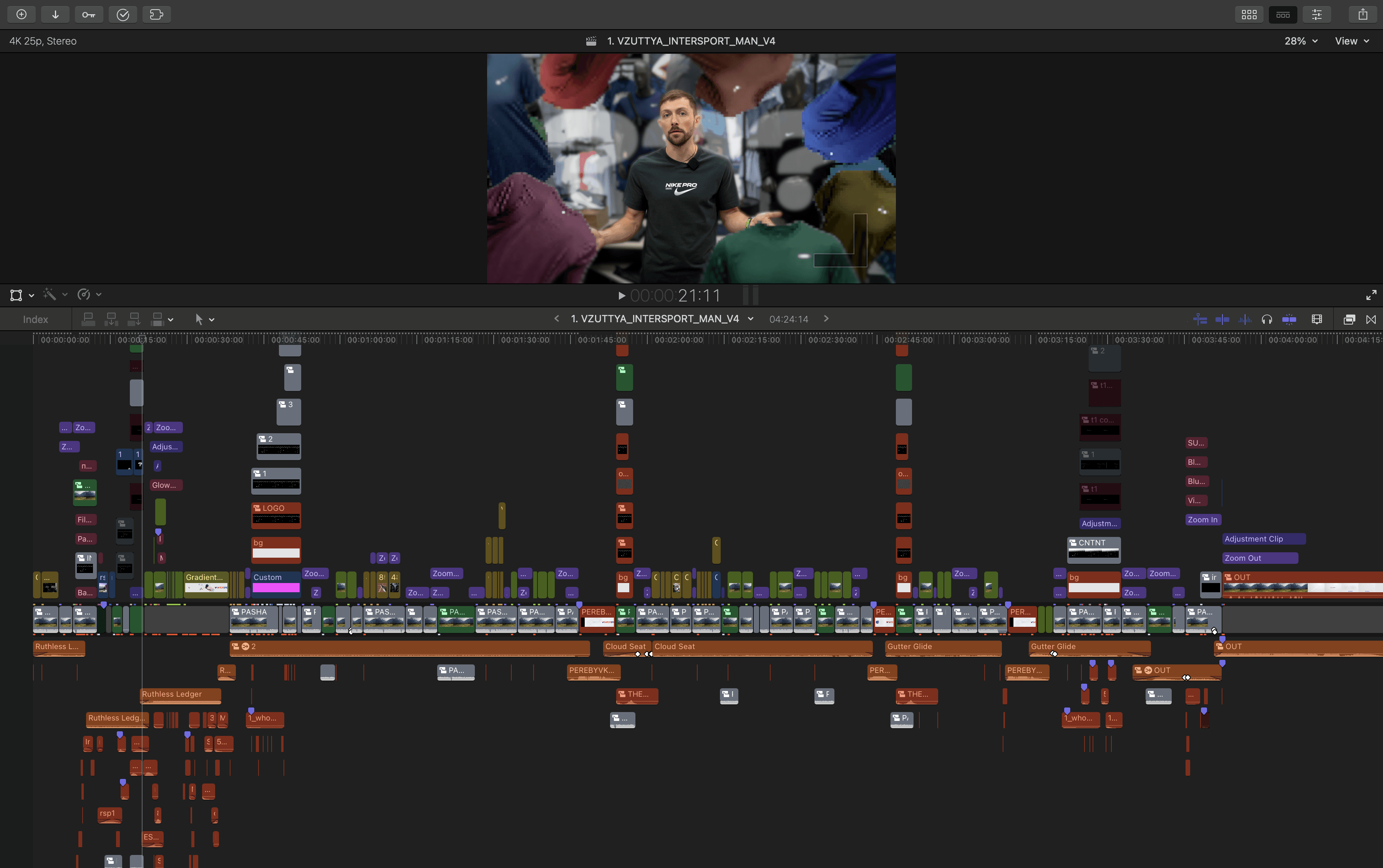Screen dimensions: 1383x868
Task: Open the timeline Index panel
Action: tap(35, 319)
